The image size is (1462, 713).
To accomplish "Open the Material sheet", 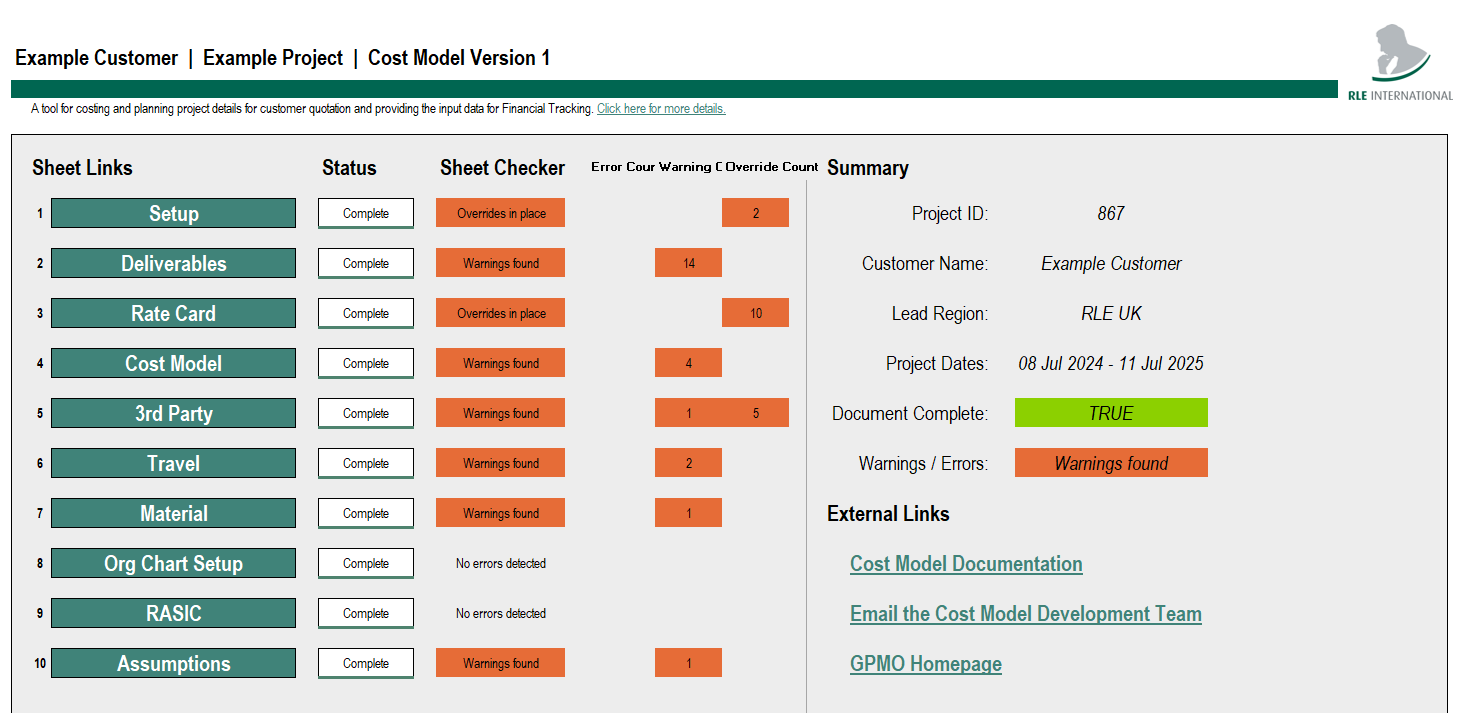I will [x=172, y=512].
